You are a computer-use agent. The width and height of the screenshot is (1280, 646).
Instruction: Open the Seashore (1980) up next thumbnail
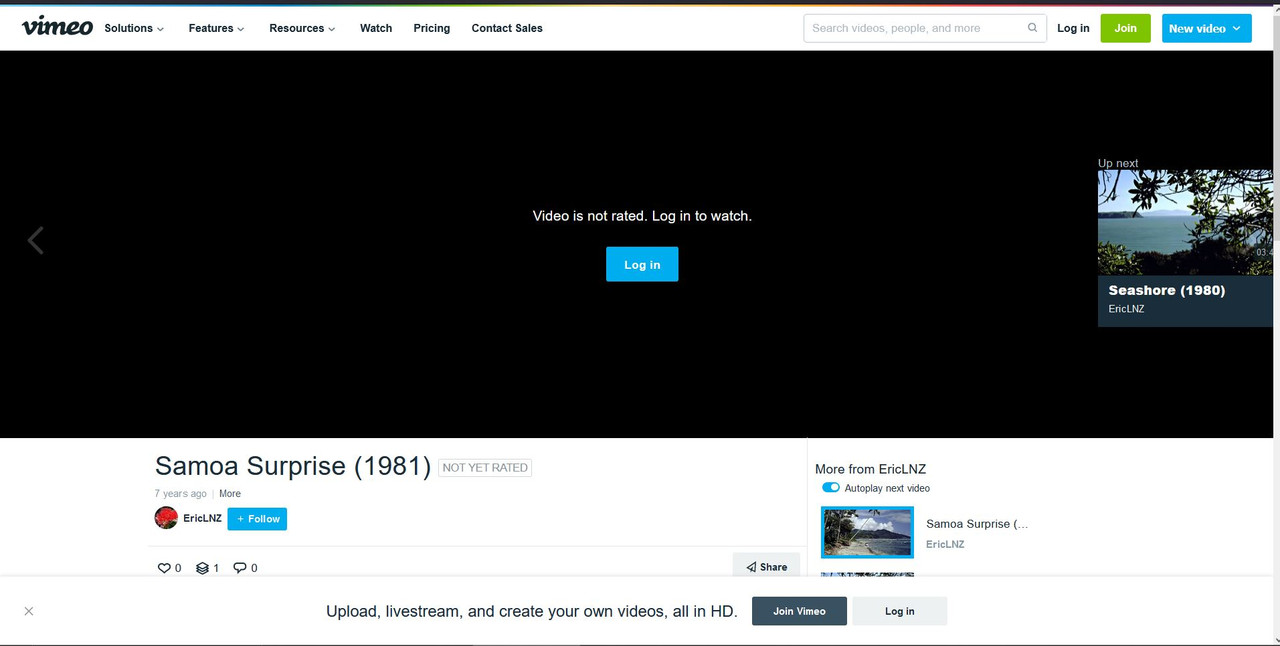pyautogui.click(x=1185, y=222)
